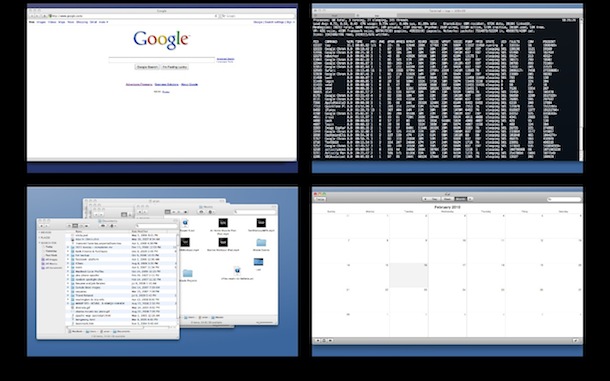Select list view icon in Documents Finder toolbar

point(75,226)
